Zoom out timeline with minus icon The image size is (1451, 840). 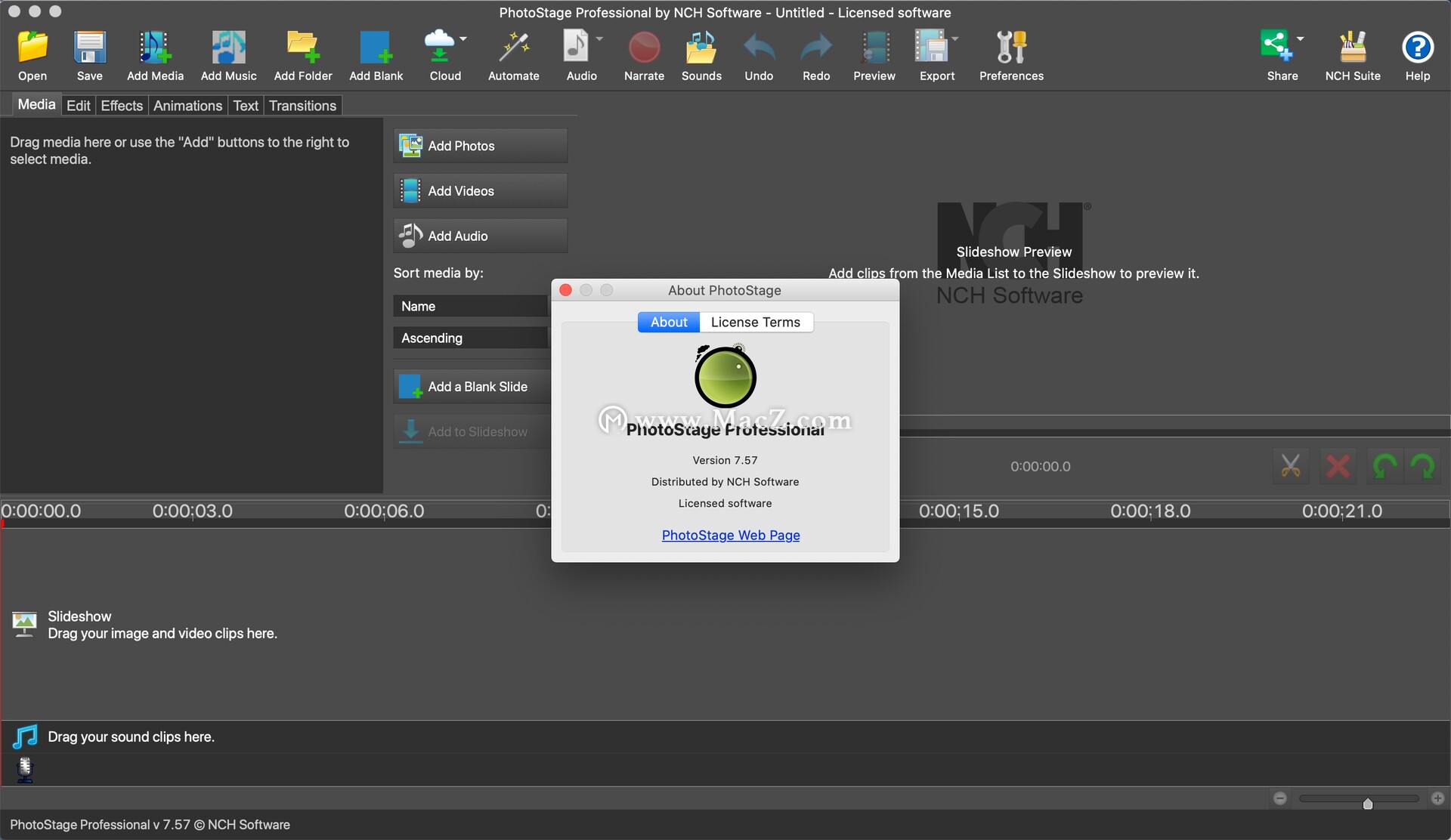point(1280,798)
